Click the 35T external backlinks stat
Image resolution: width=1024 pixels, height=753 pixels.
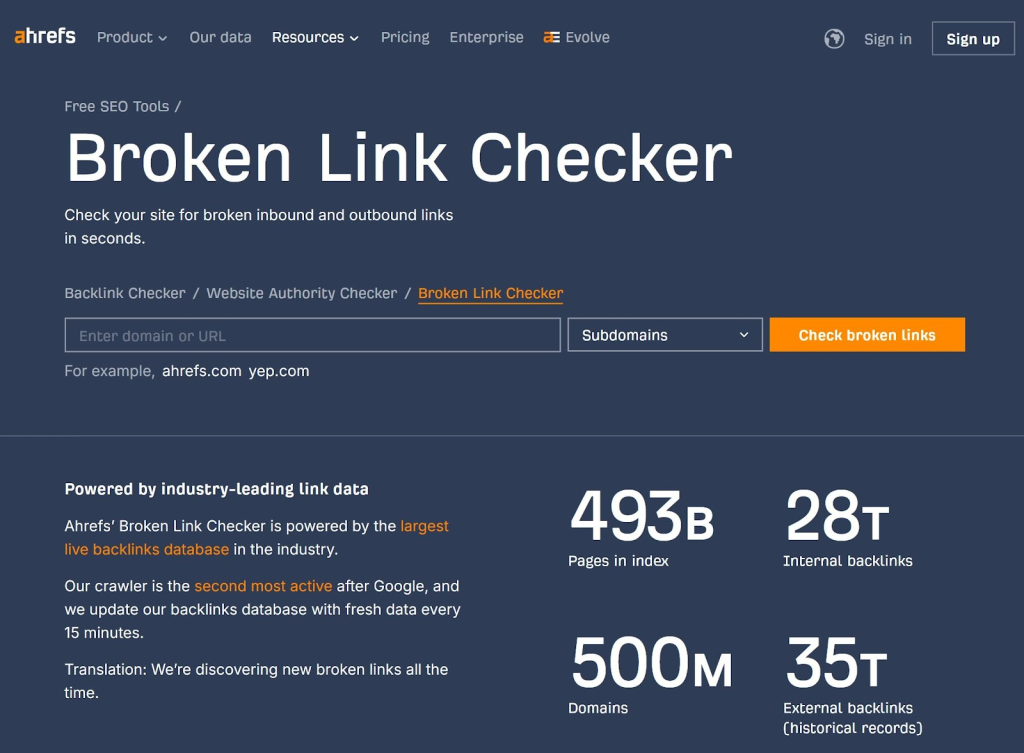pos(852,685)
